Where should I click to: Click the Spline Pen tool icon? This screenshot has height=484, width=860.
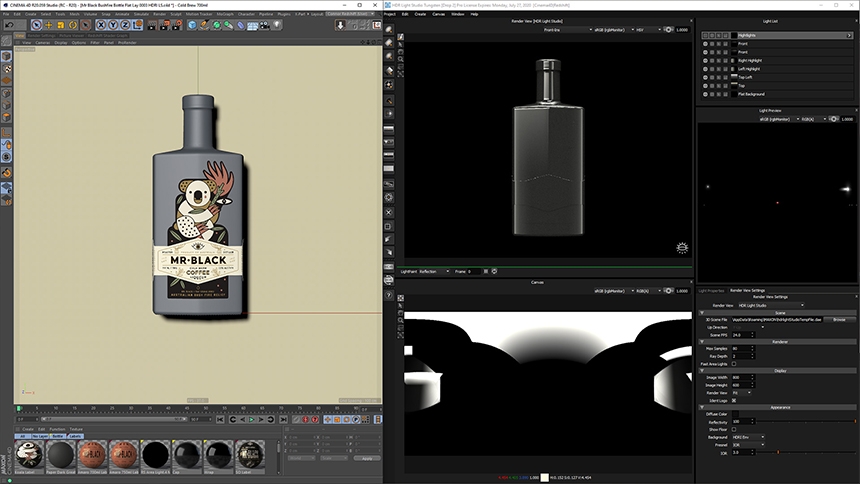pos(204,25)
